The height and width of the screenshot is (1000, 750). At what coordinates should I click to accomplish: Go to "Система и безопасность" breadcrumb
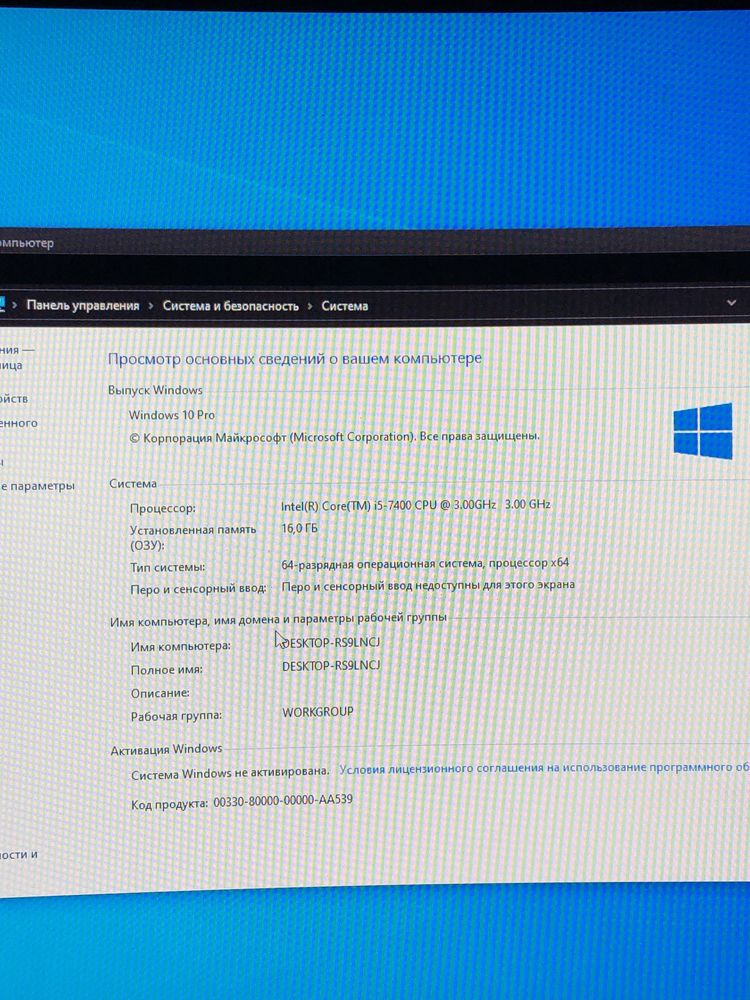tap(230, 306)
